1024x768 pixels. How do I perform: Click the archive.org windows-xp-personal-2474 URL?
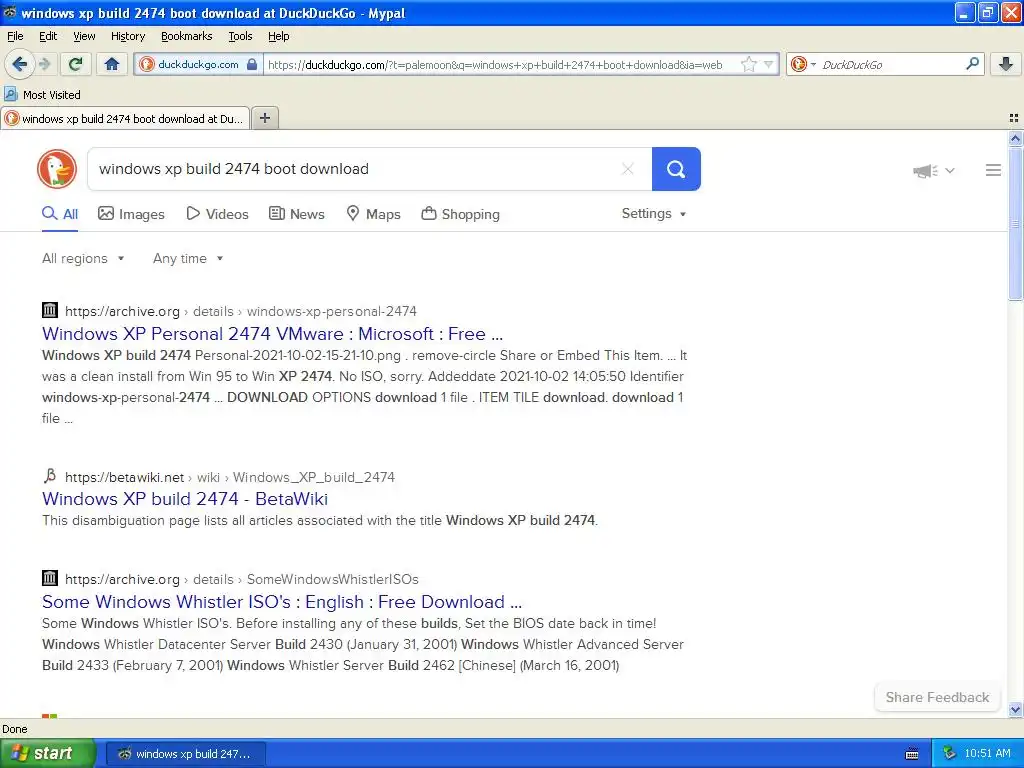[x=240, y=311]
